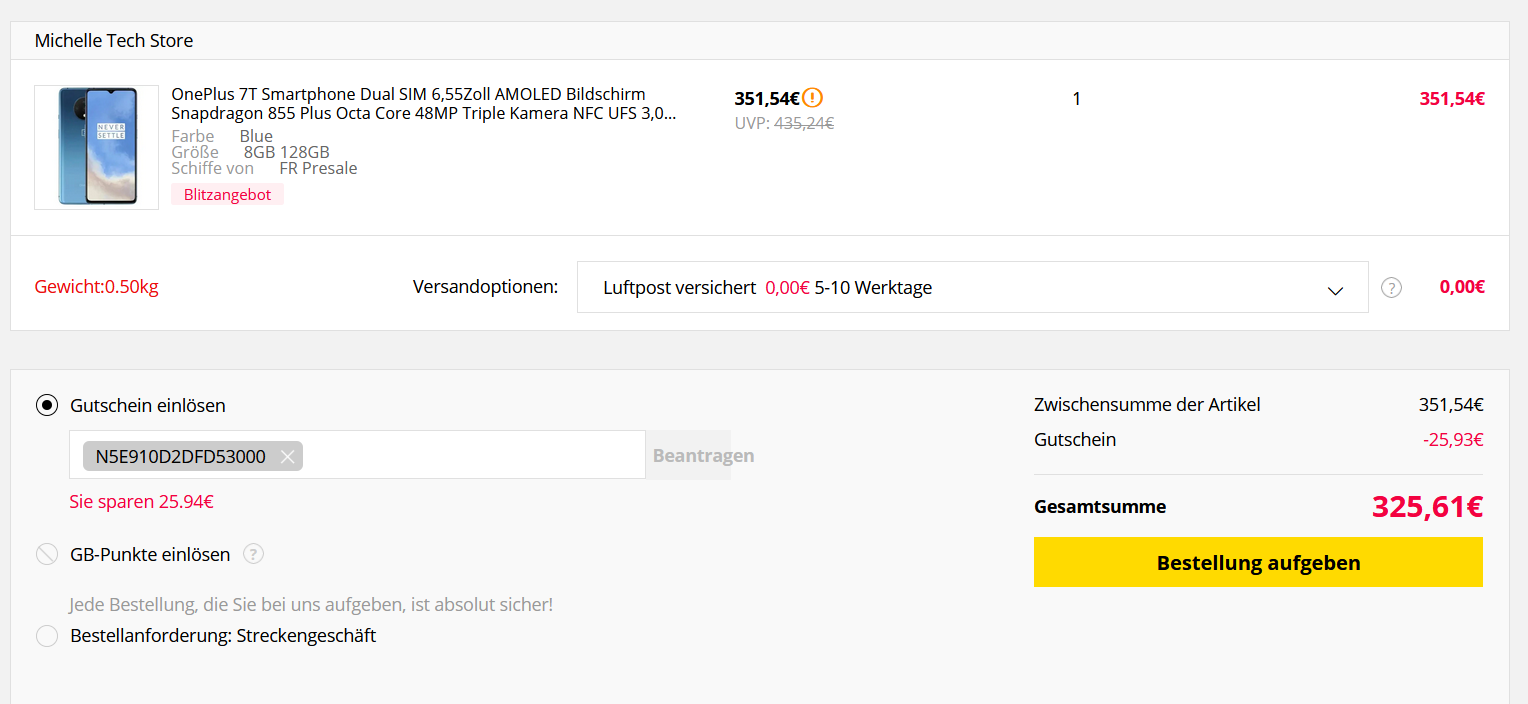Open the Michelle Tech Store link
The width and height of the screenshot is (1528, 704).
(x=114, y=41)
